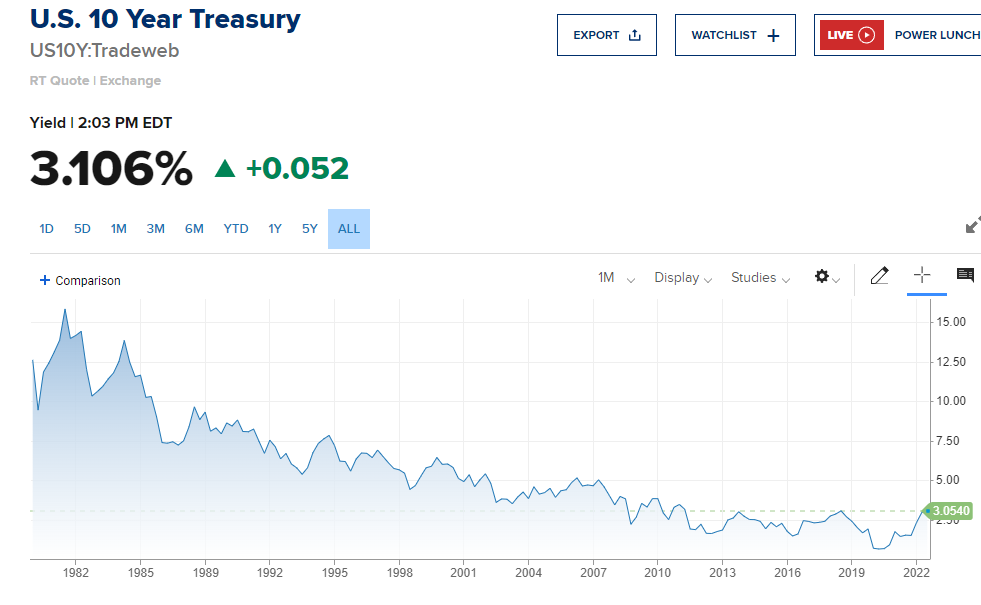The image size is (981, 605).
Task: Toggle the crosshair tool
Action: click(922, 276)
